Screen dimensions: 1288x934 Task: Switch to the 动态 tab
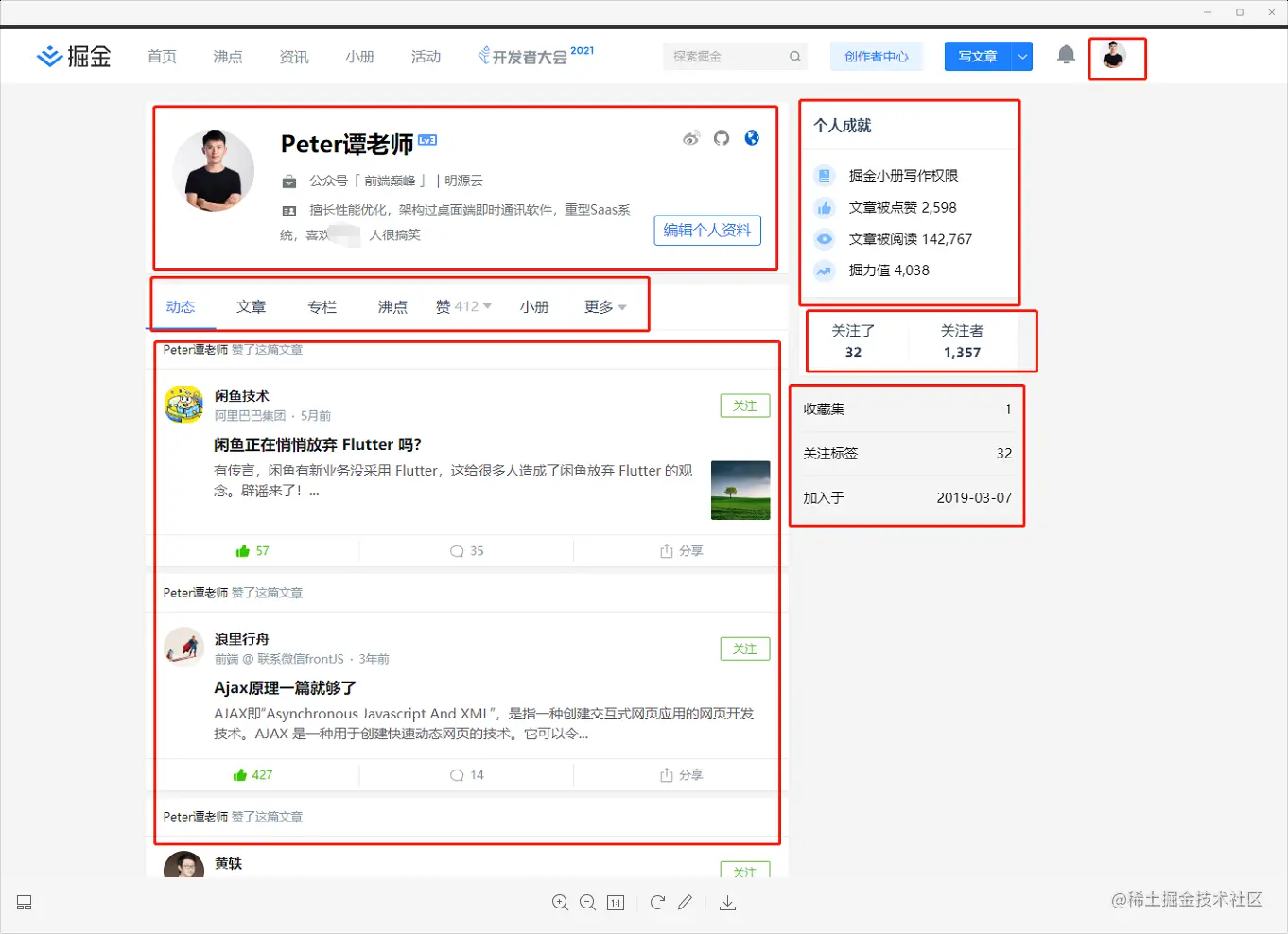tap(181, 306)
